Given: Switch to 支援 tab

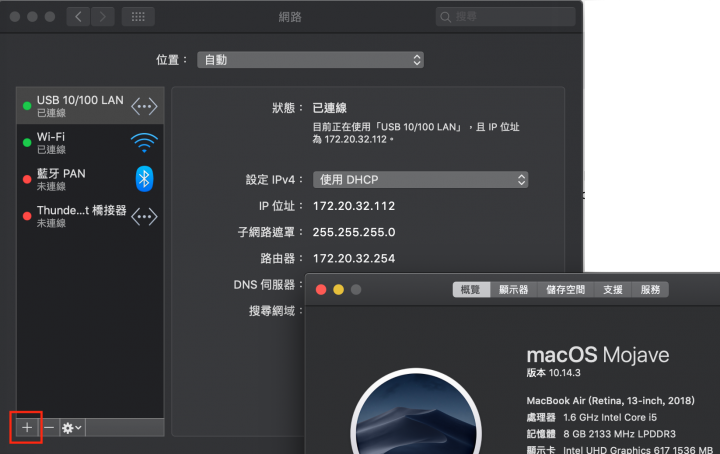Looking at the screenshot, I should (x=613, y=290).
